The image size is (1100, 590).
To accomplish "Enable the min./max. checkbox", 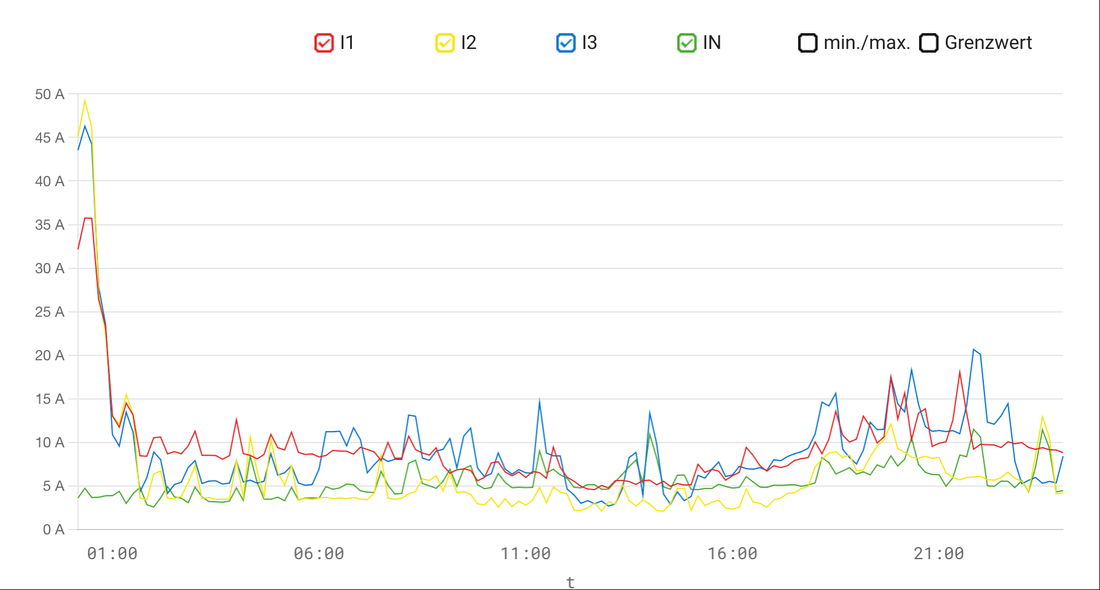I will 807,43.
